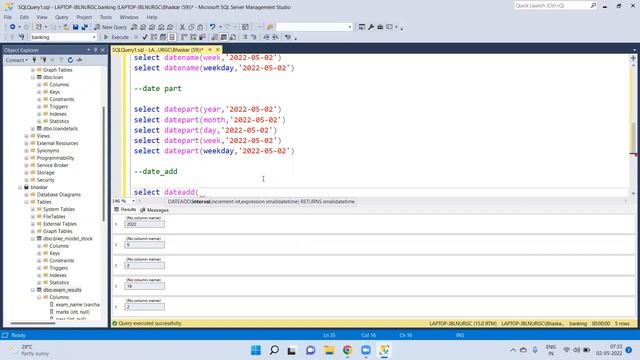640x360 pixels.
Task: Click the Navigate Backward icon
Action: (x=13, y=27)
